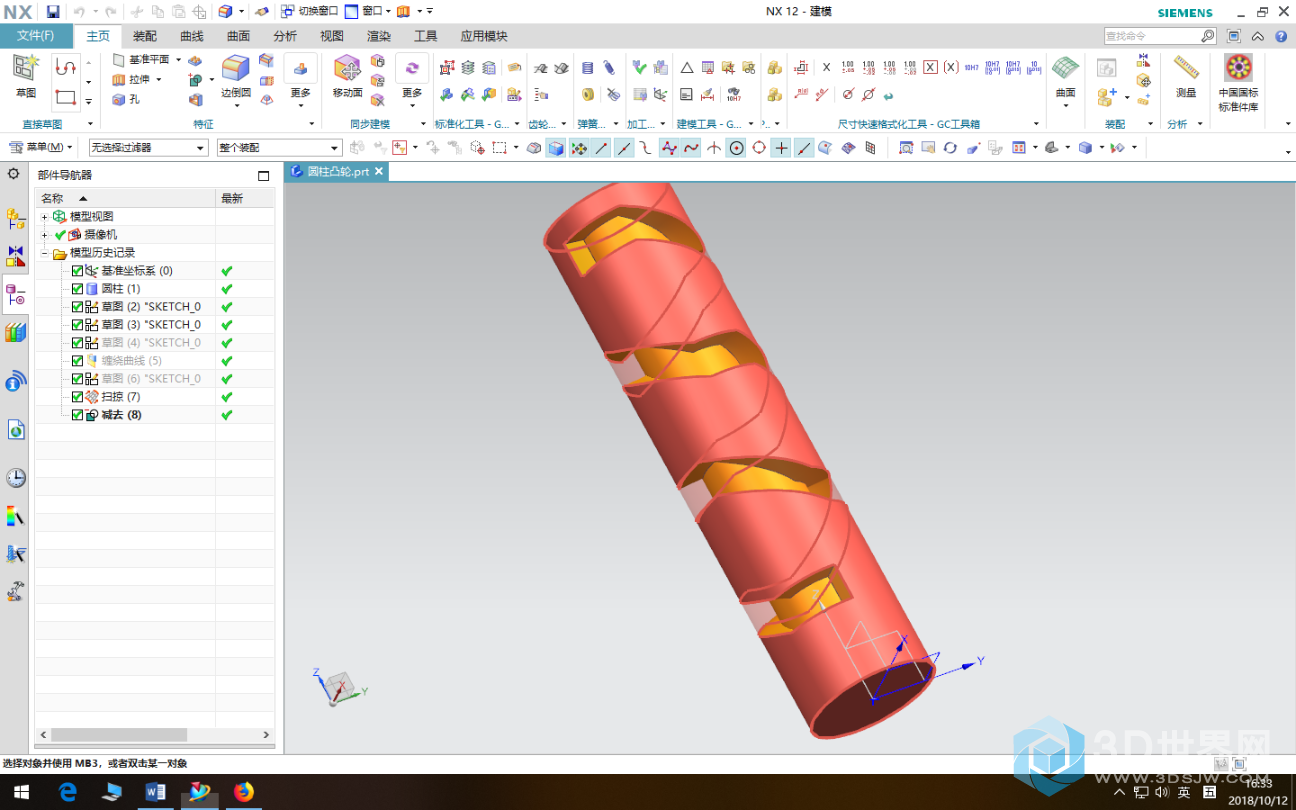The image size is (1296, 810).
Task: Select the Hole (孔) feature icon
Action: tap(118, 99)
